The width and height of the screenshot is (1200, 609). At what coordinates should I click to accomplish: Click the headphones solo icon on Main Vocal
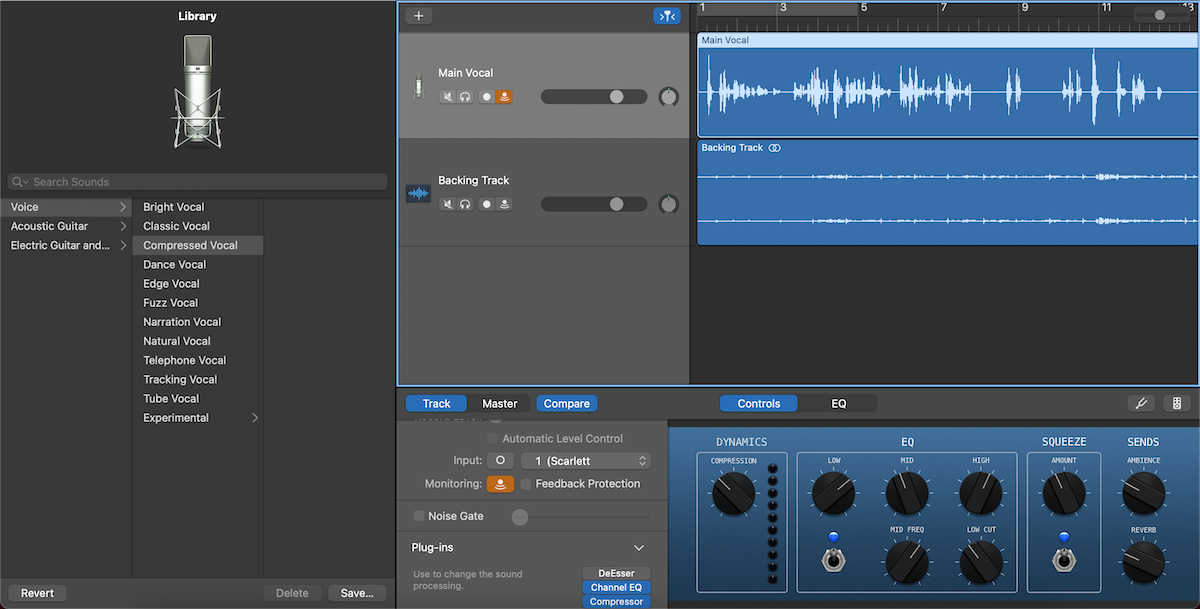465,96
